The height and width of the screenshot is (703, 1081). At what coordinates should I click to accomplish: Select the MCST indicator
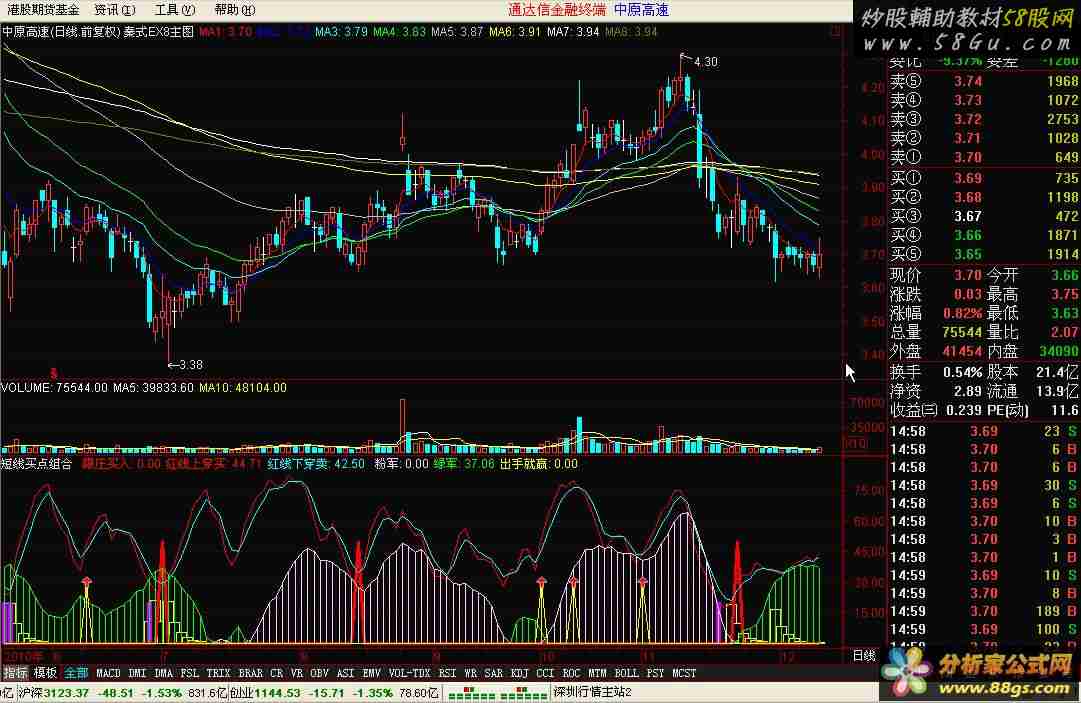685,673
